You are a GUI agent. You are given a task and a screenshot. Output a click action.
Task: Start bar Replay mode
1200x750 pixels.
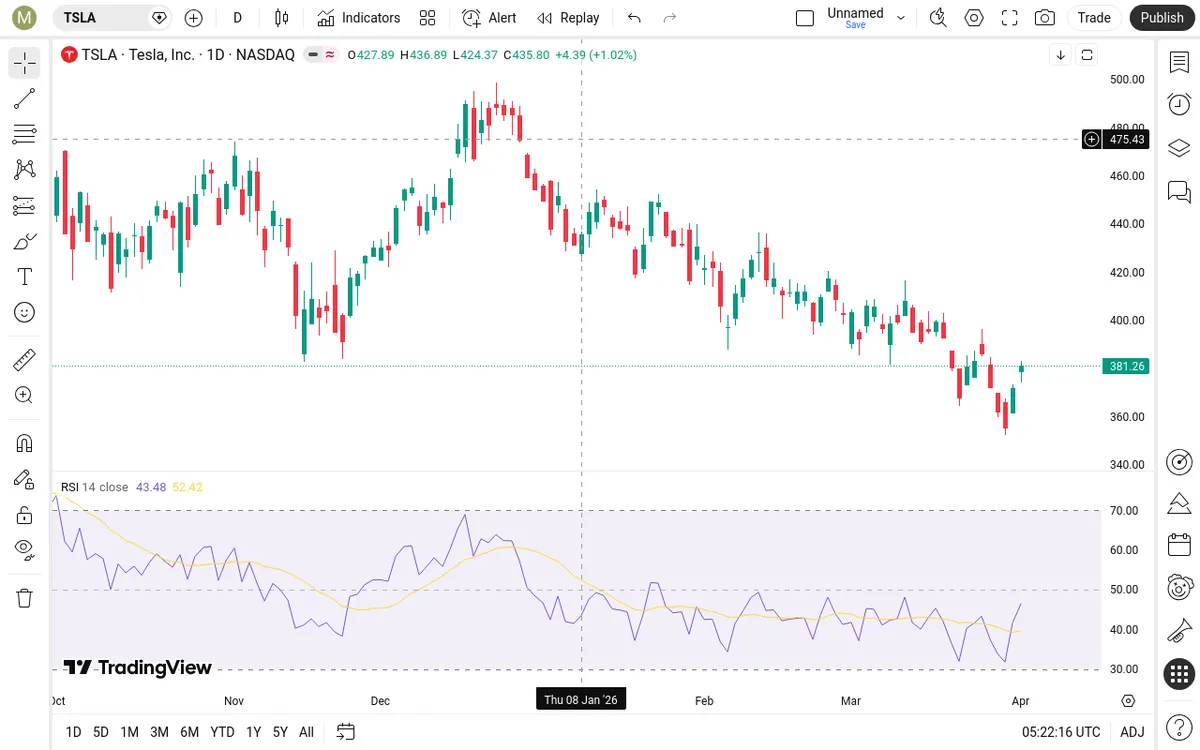click(x=568, y=18)
